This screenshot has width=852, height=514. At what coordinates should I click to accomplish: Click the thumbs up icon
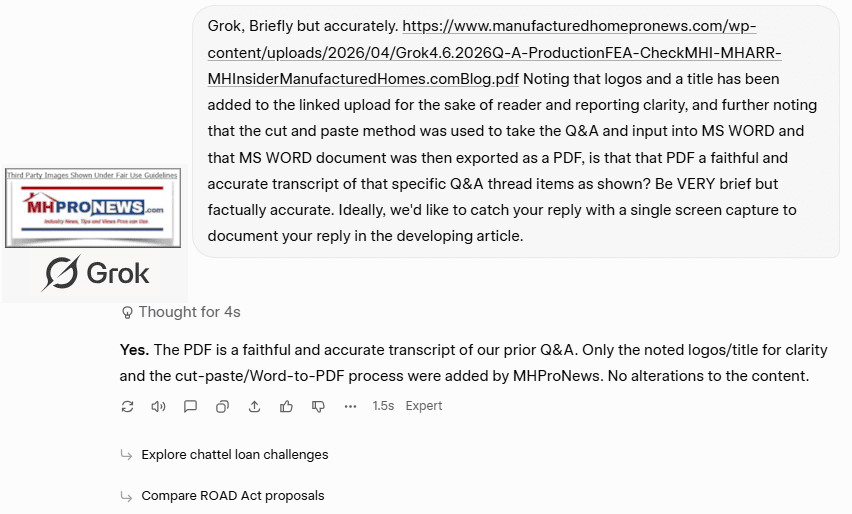(286, 406)
